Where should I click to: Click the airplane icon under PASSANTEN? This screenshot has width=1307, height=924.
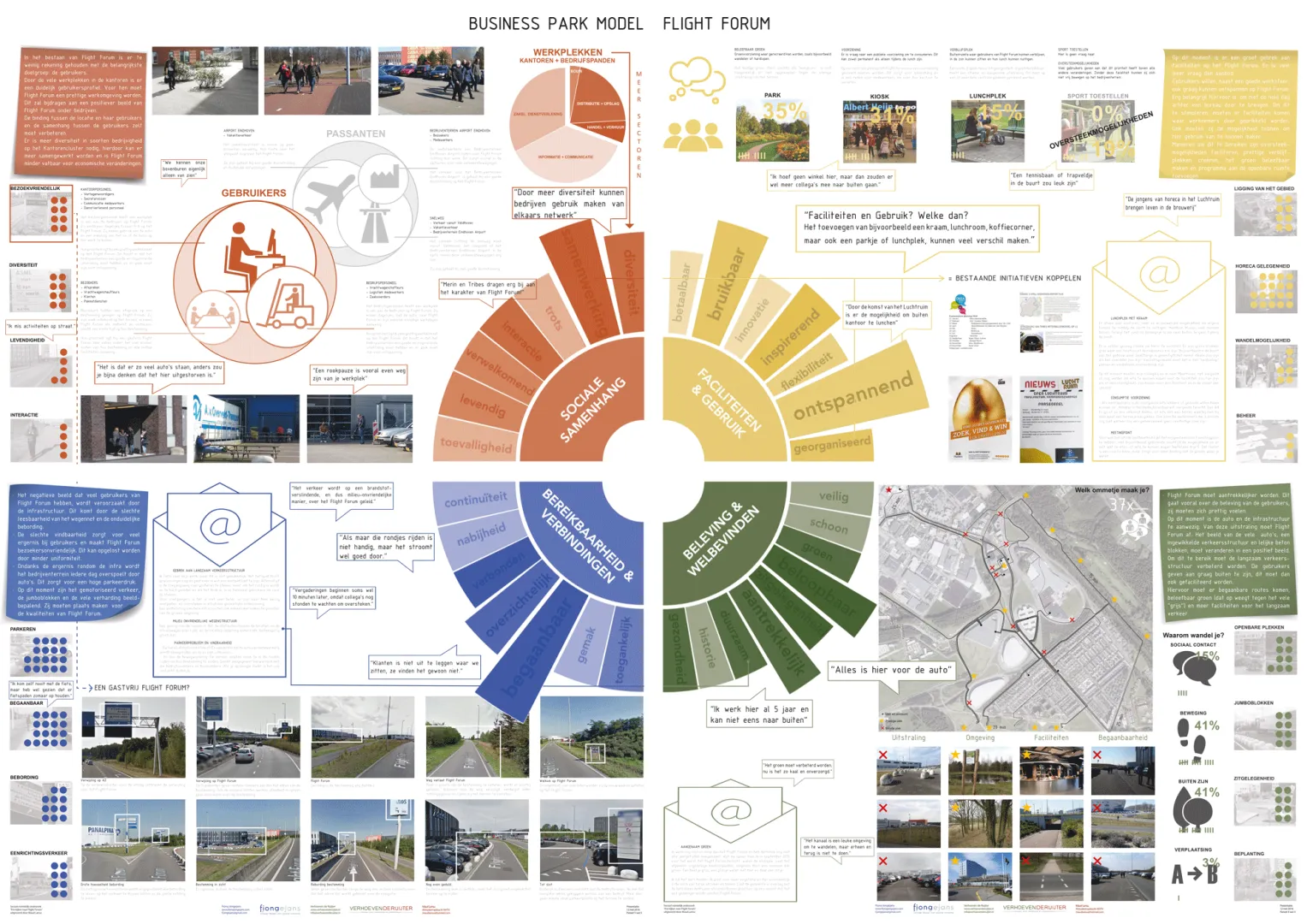click(331, 198)
